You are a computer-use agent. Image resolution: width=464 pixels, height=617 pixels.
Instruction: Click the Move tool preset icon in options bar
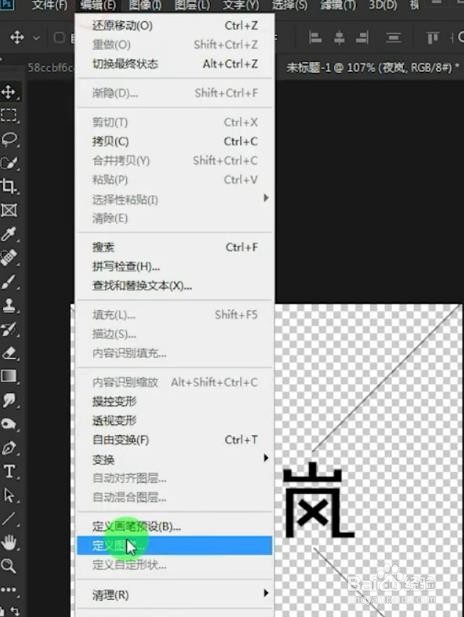(17, 38)
